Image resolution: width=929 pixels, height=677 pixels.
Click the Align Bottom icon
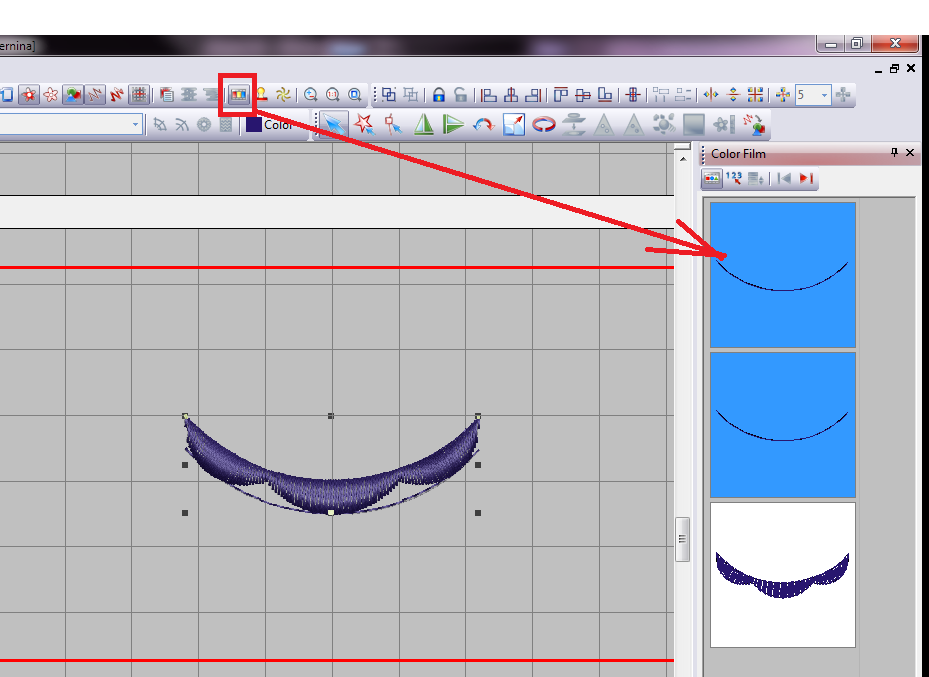point(605,94)
